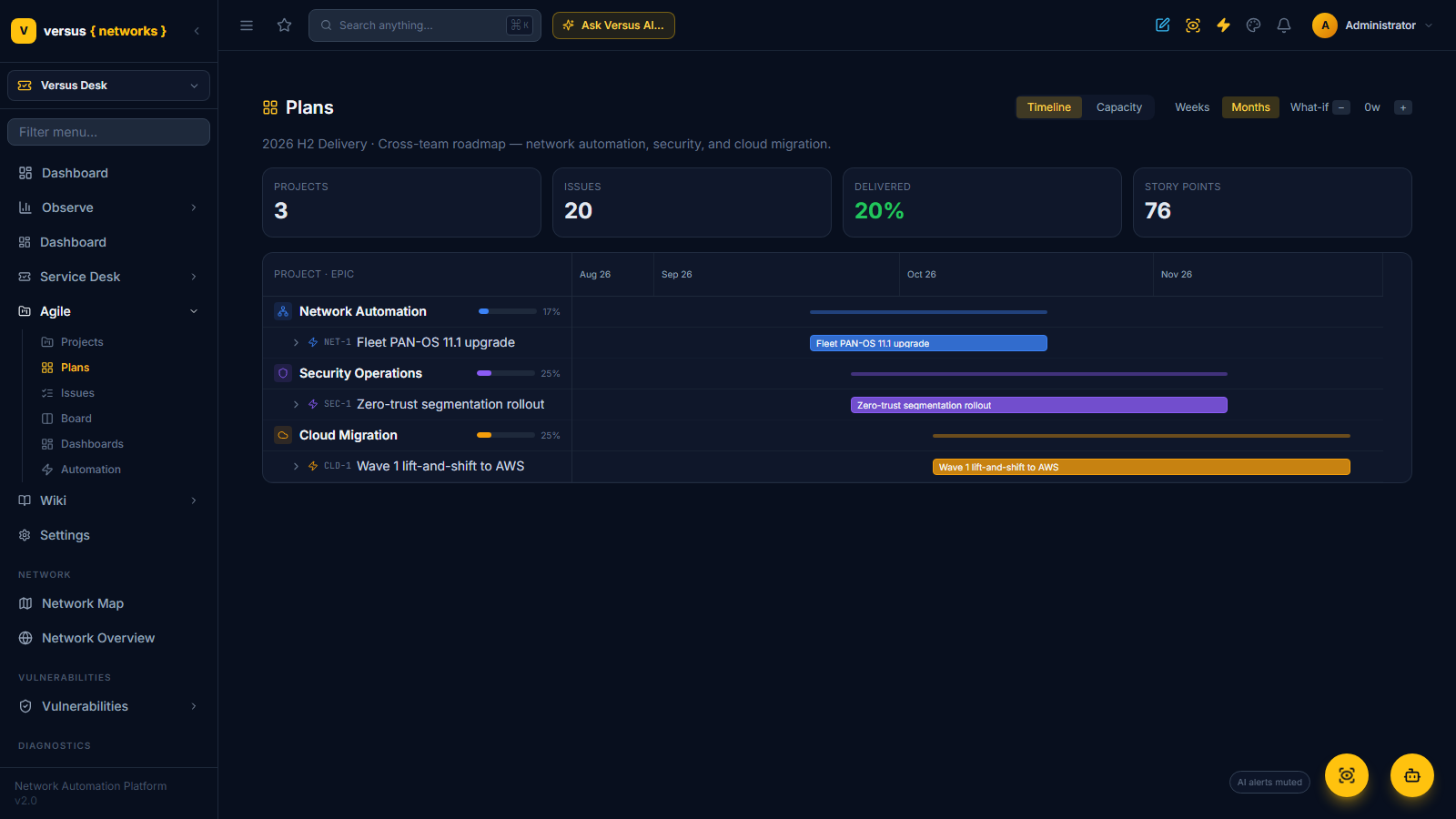Viewport: 1456px width, 819px height.
Task: Click the Versus logo icon
Action: [x=24, y=31]
